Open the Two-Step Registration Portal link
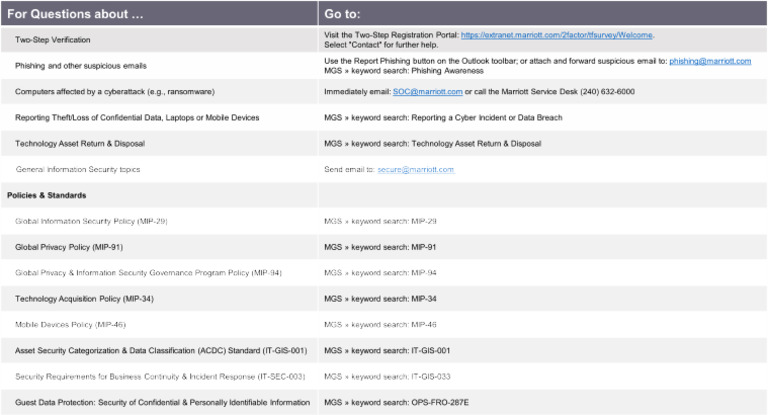Image resolution: width=768 pixels, height=415 pixels. click(557, 35)
